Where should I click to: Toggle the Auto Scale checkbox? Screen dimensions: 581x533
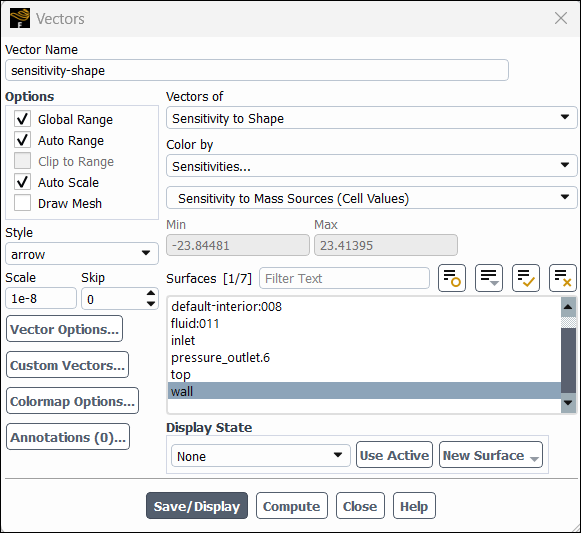pyautogui.click(x=23, y=182)
